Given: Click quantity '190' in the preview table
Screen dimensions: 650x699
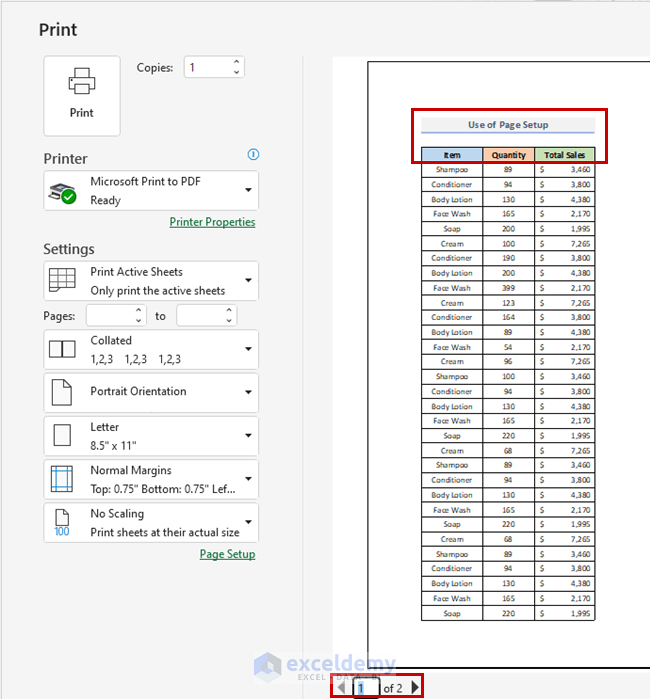Looking at the screenshot, I should click(508, 258).
